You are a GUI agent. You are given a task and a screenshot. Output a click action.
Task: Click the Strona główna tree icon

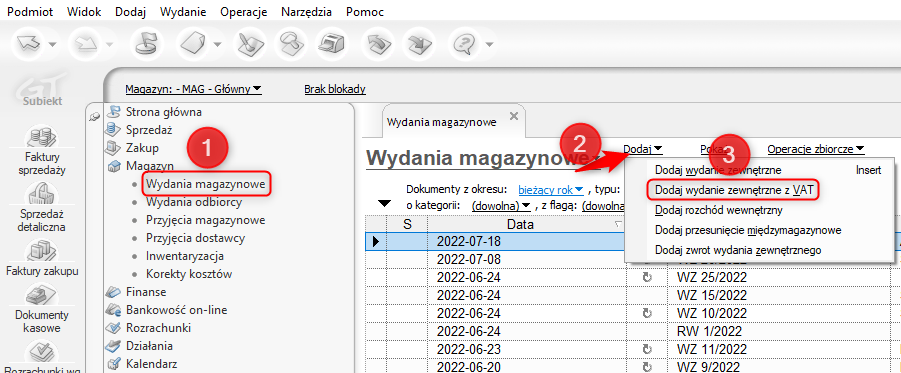[x=114, y=112]
